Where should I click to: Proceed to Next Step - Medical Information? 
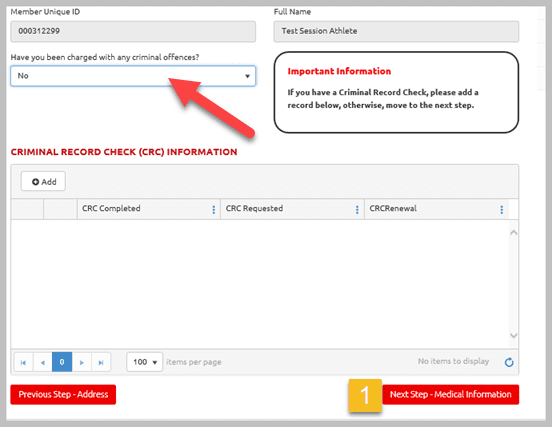451,394
